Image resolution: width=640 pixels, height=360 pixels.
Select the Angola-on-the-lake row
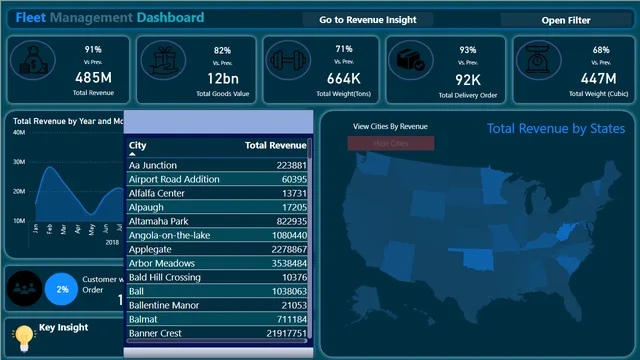coord(218,235)
